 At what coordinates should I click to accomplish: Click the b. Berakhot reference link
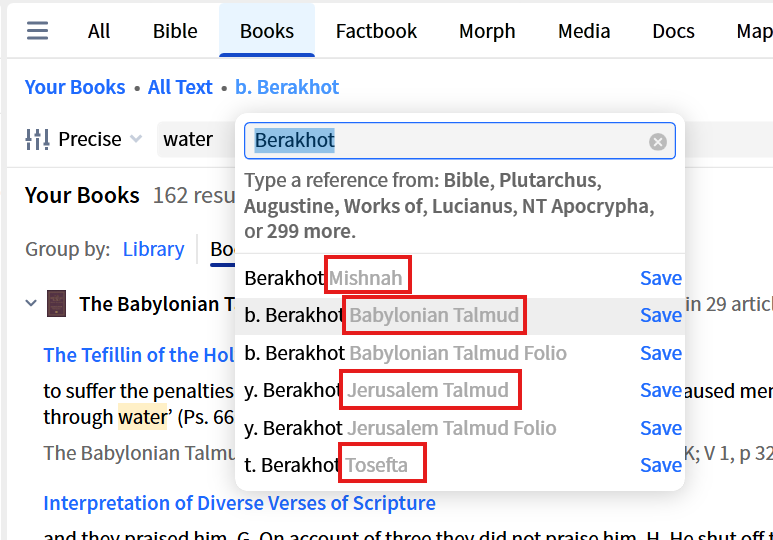coord(287,87)
